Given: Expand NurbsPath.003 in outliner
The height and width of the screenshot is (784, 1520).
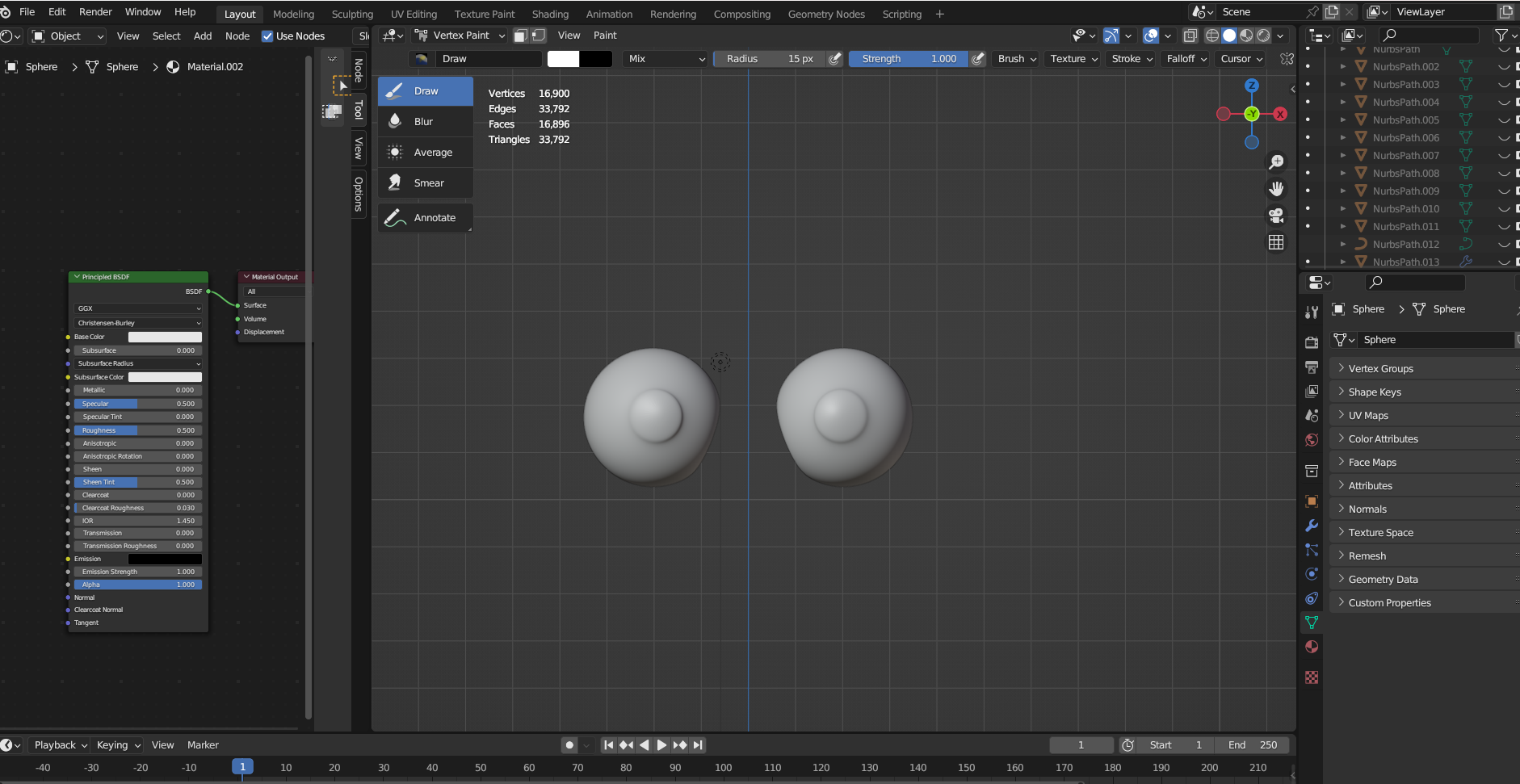Looking at the screenshot, I should point(1343,85).
